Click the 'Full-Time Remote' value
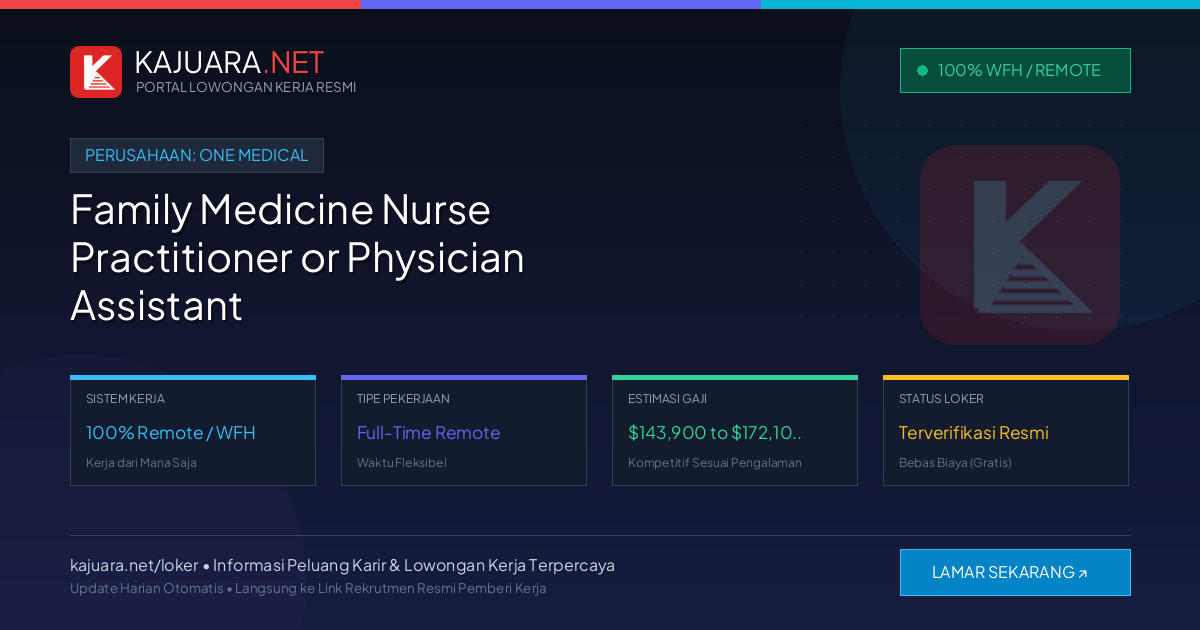 pyautogui.click(x=428, y=433)
